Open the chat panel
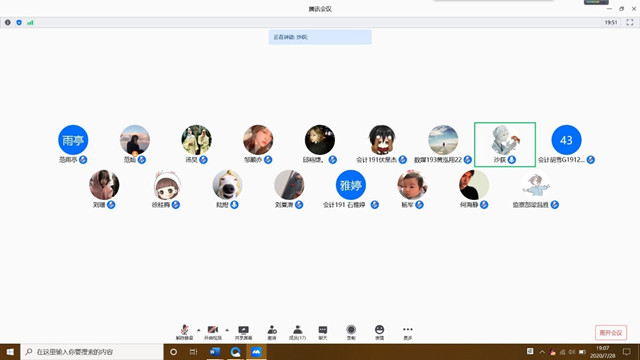Screen dimensions: 640x360 (x=323, y=332)
